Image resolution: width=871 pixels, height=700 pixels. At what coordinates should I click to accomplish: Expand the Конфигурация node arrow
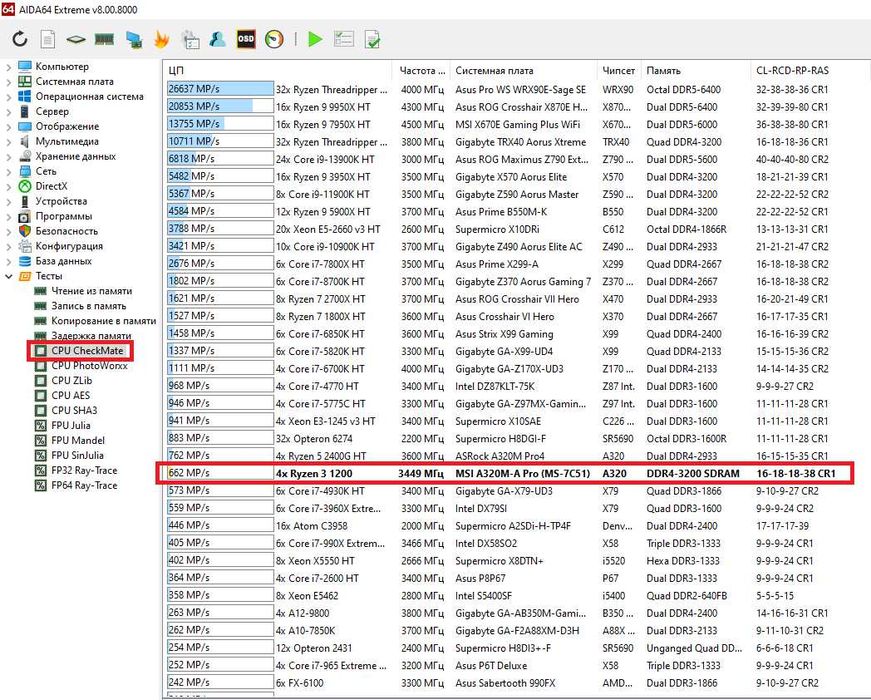point(8,247)
